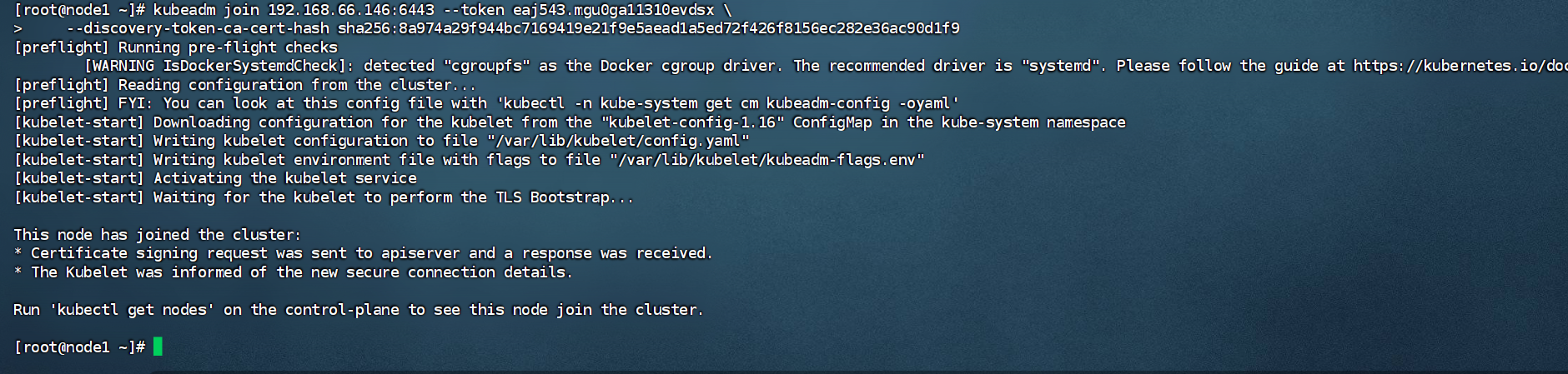Click "This node has joined the cluster" line
The width and height of the screenshot is (1568, 374).
click(157, 235)
